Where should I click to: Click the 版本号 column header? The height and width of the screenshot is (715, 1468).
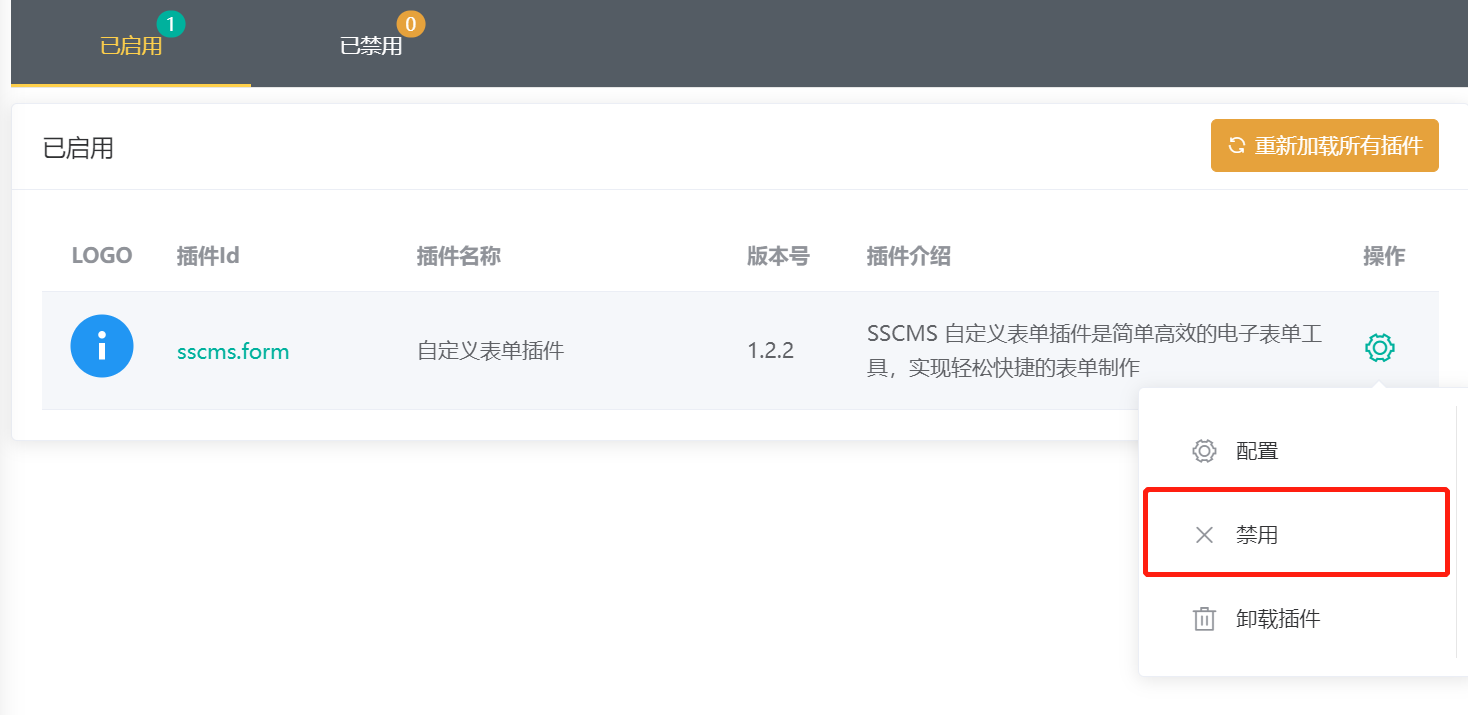click(x=778, y=256)
